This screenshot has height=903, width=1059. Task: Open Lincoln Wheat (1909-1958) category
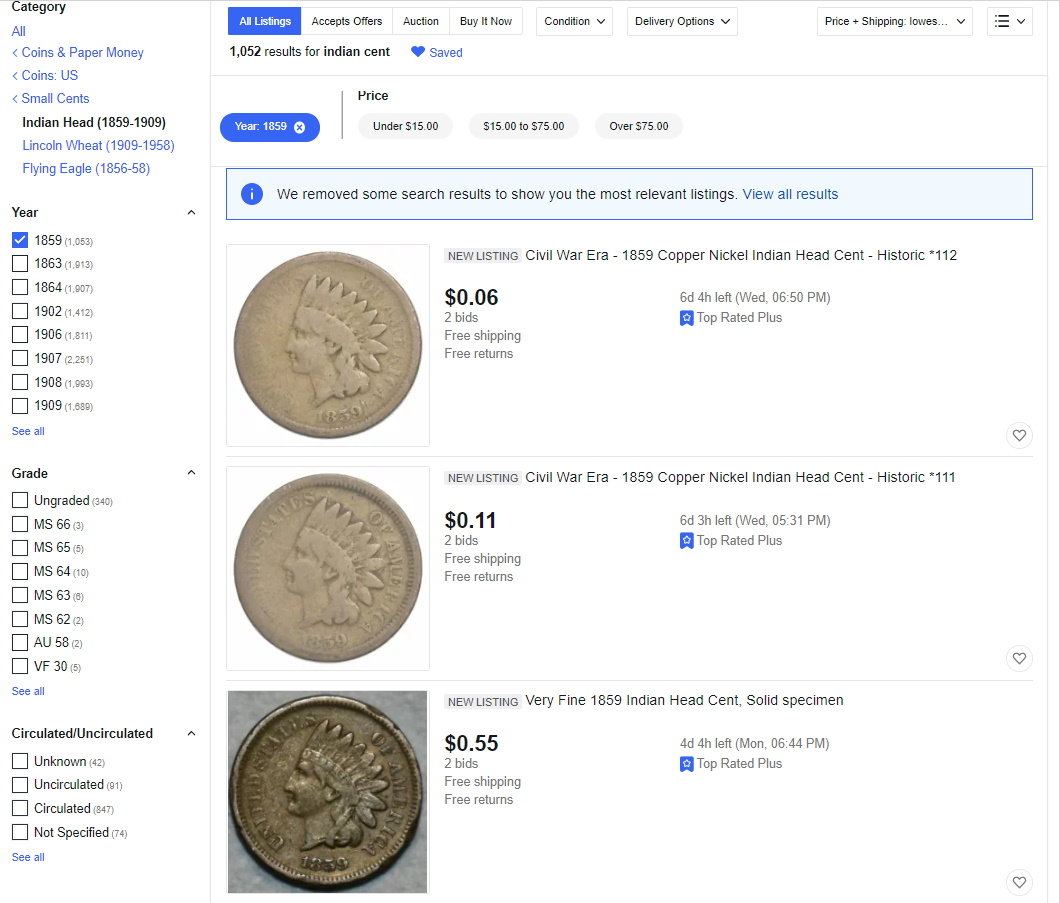(98, 145)
